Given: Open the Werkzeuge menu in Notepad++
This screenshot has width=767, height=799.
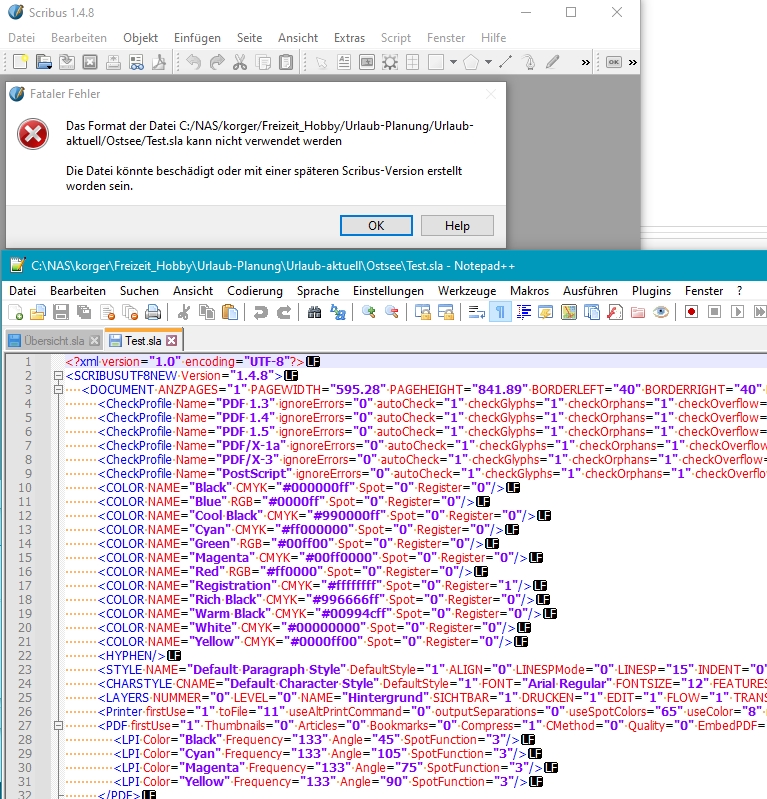Looking at the screenshot, I should pos(467,290).
